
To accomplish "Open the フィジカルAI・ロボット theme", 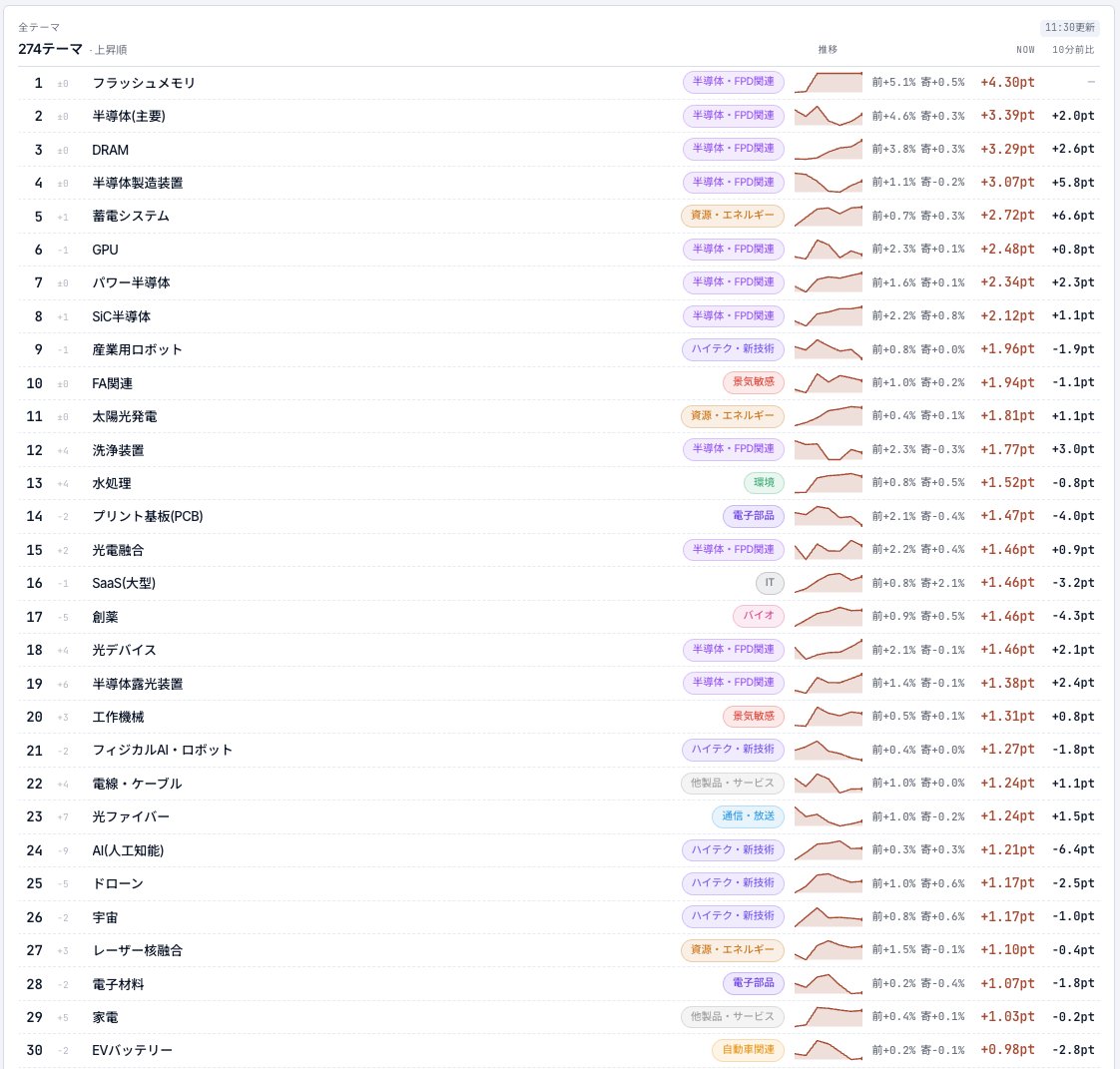I will (x=162, y=750).
